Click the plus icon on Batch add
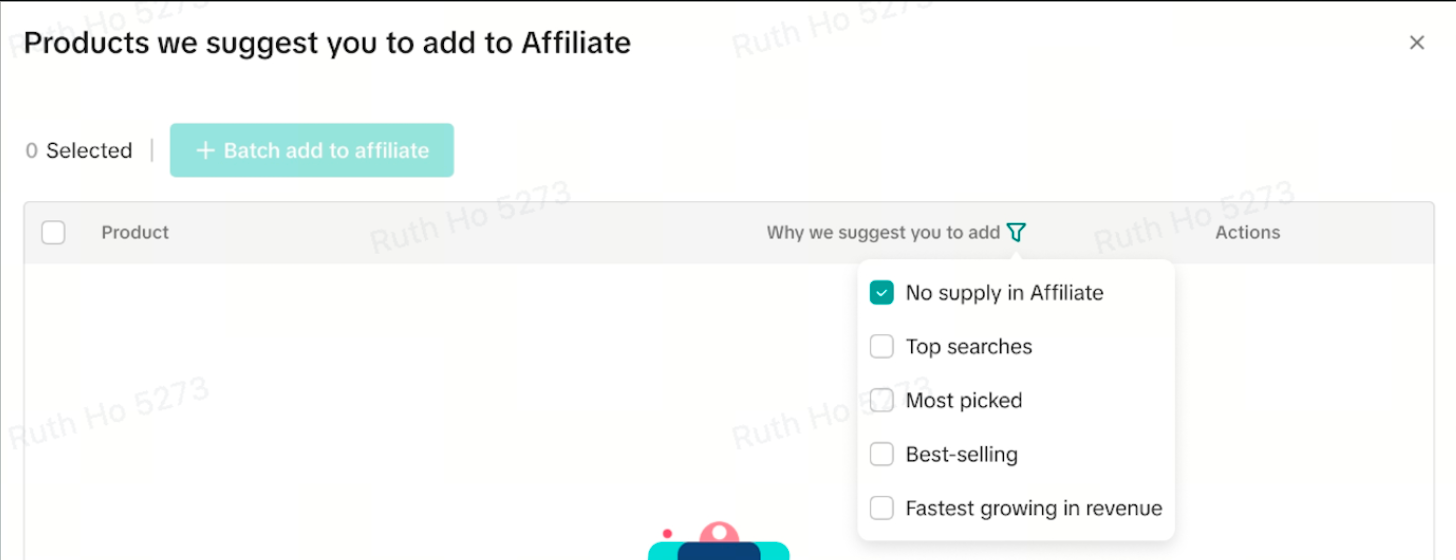 pyautogui.click(x=205, y=151)
